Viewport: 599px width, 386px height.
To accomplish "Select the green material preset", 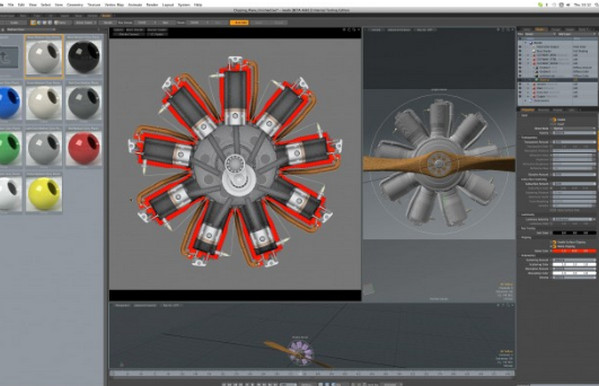I will (9, 148).
